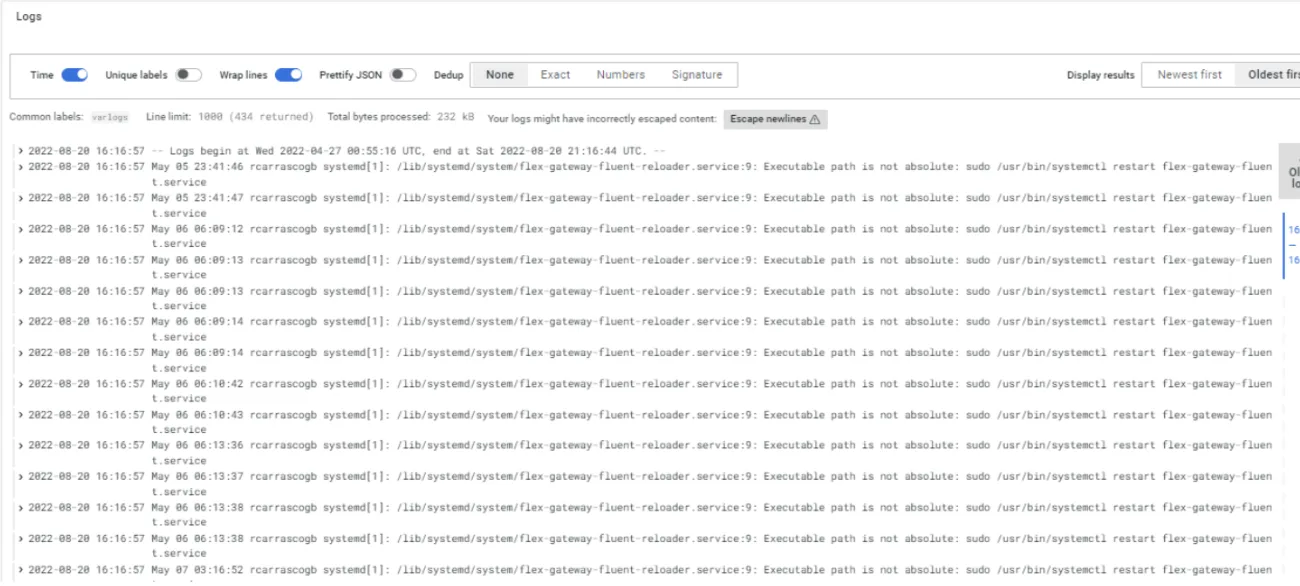1300x586 pixels.
Task: Expand the May 05 23:41:47 log row
Action: [21, 197]
